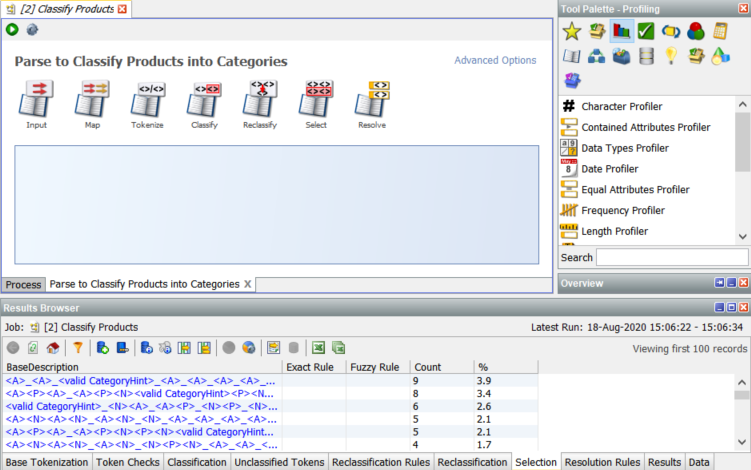Viewport: 751px width, 470px height.
Task: Run the process with green play button
Action: pyautogui.click(x=12, y=30)
